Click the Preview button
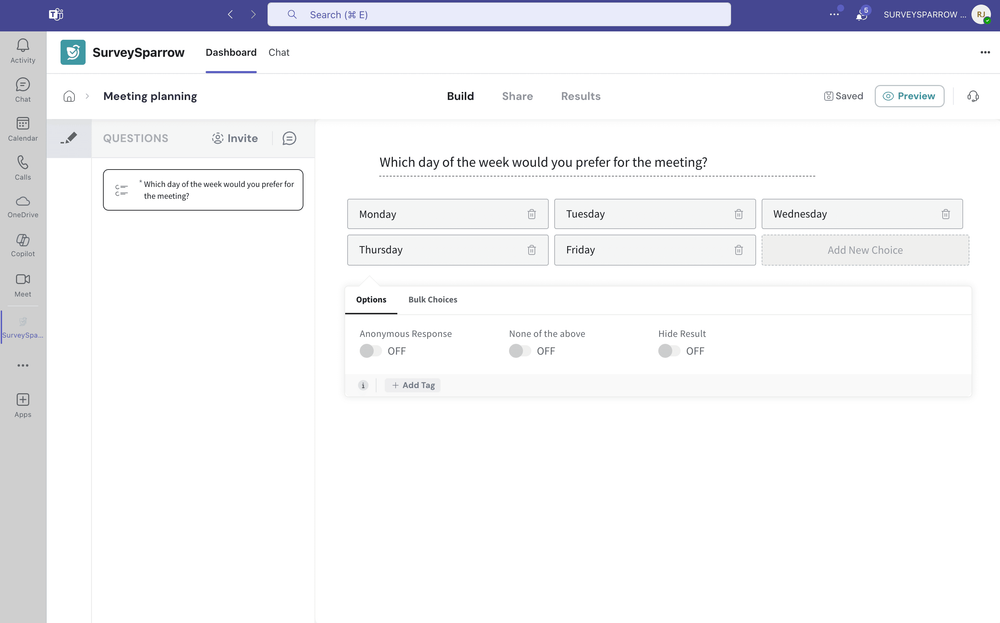This screenshot has width=1000, height=623. [x=909, y=96]
